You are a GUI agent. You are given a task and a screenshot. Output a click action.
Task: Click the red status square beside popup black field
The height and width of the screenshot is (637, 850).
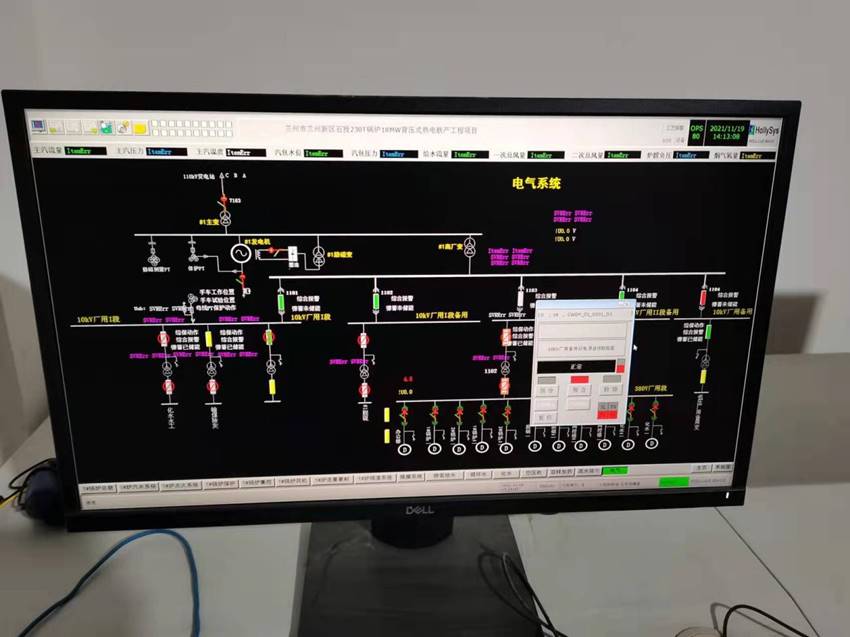pos(619,368)
